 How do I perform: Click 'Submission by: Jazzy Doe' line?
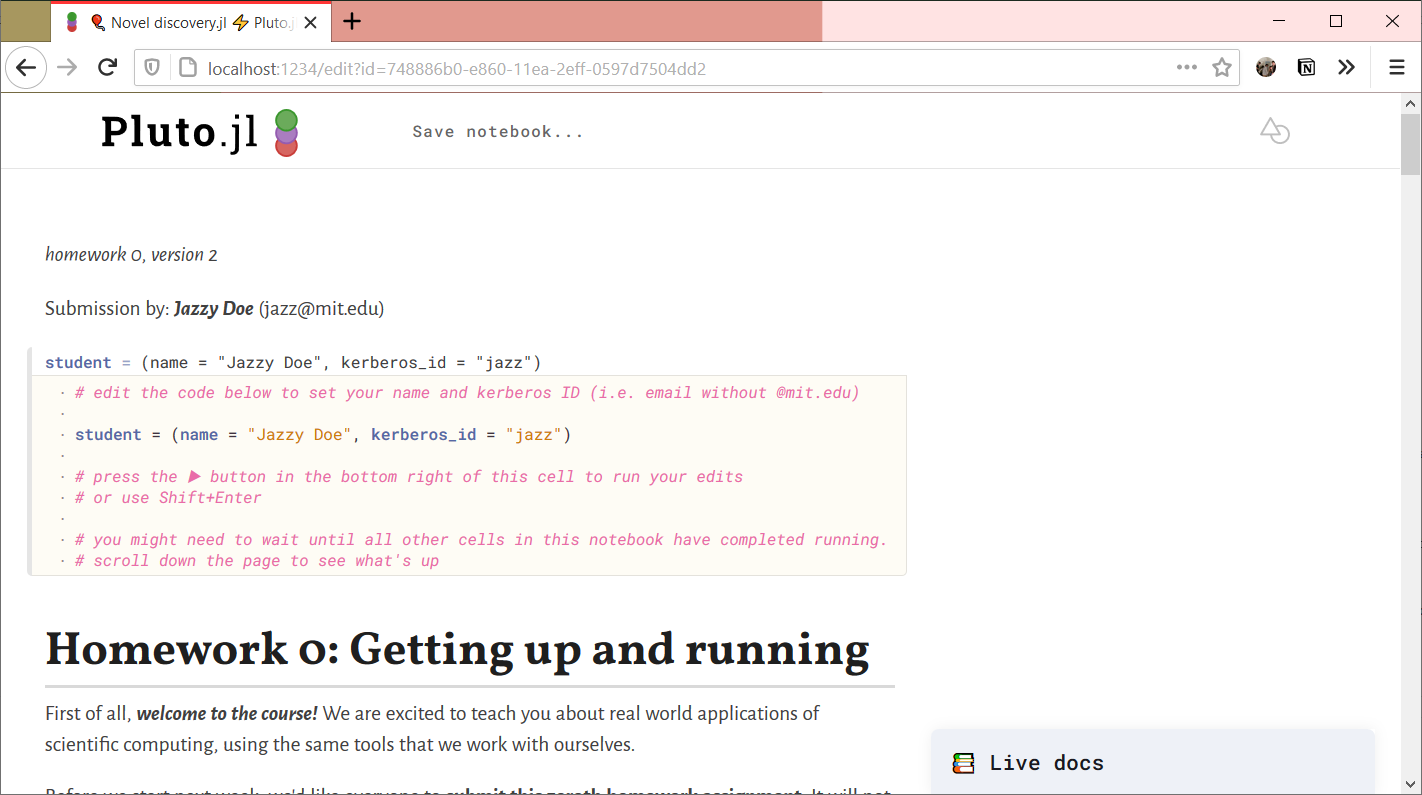tap(214, 309)
